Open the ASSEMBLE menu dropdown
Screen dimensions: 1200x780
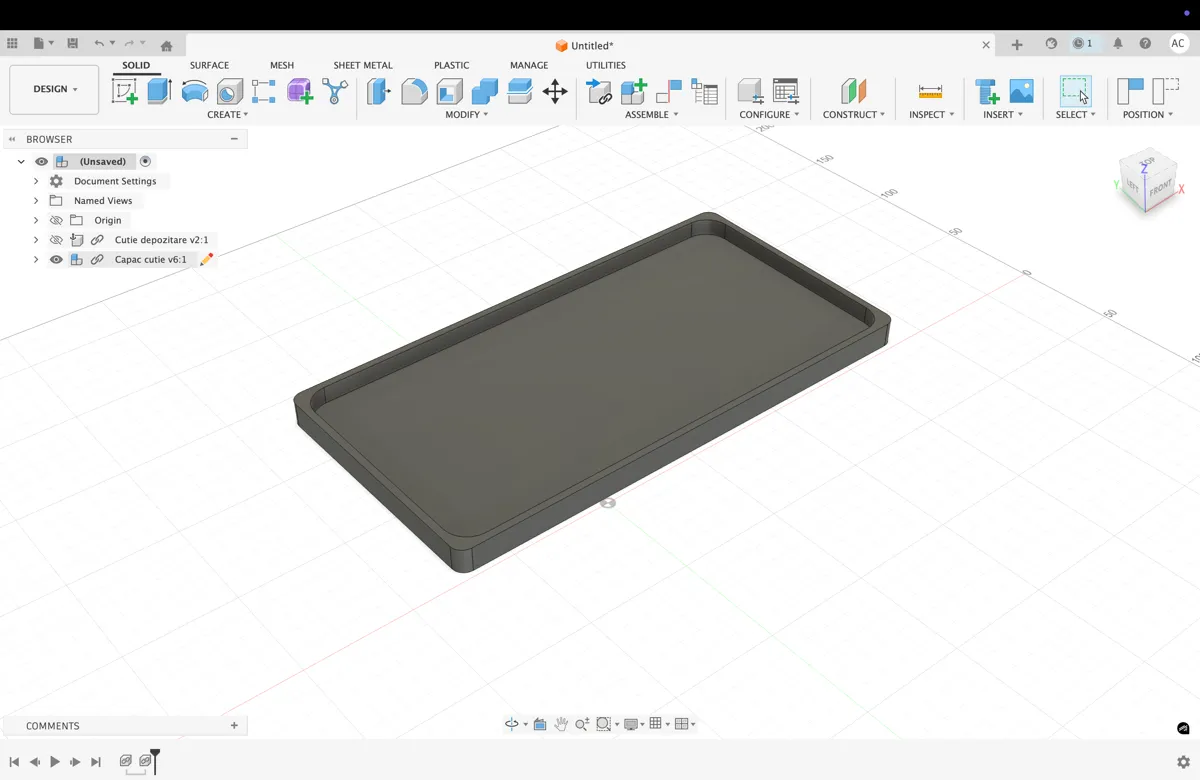(652, 115)
